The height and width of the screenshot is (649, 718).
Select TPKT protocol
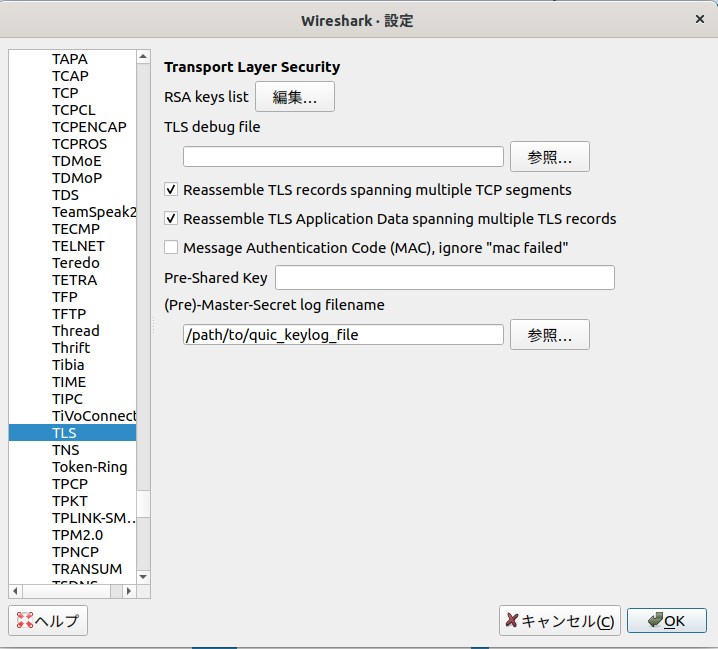(70, 501)
